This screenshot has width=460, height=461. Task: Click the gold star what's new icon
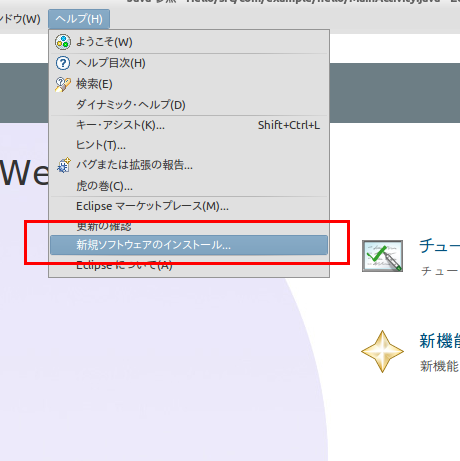[382, 351]
